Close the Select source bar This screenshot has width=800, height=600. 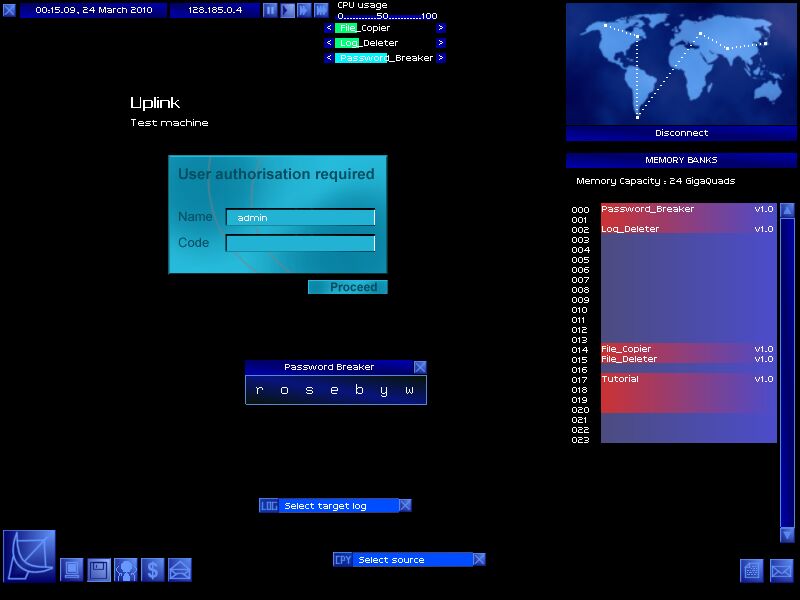pyautogui.click(x=479, y=560)
